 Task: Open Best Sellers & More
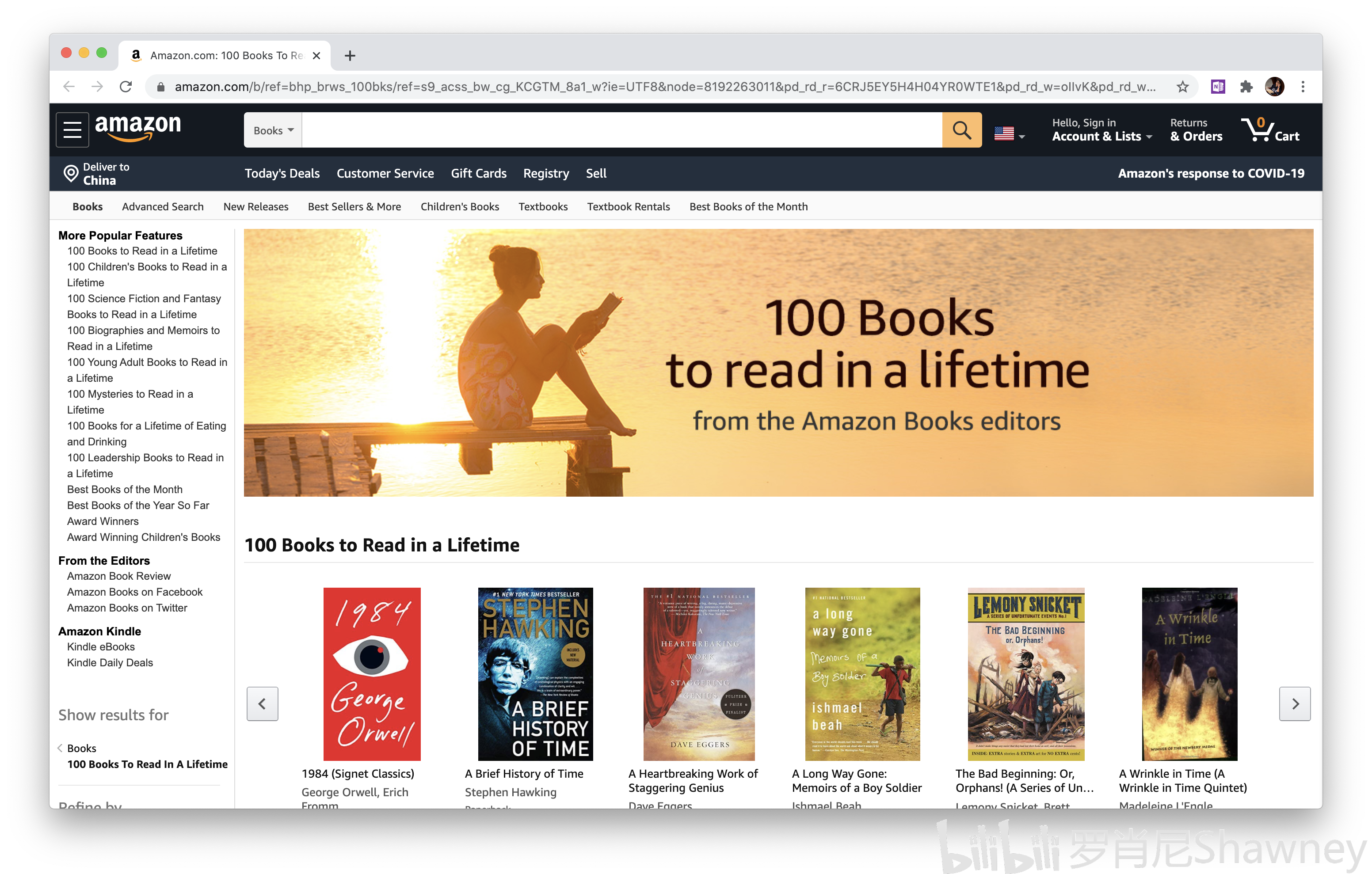click(x=354, y=206)
